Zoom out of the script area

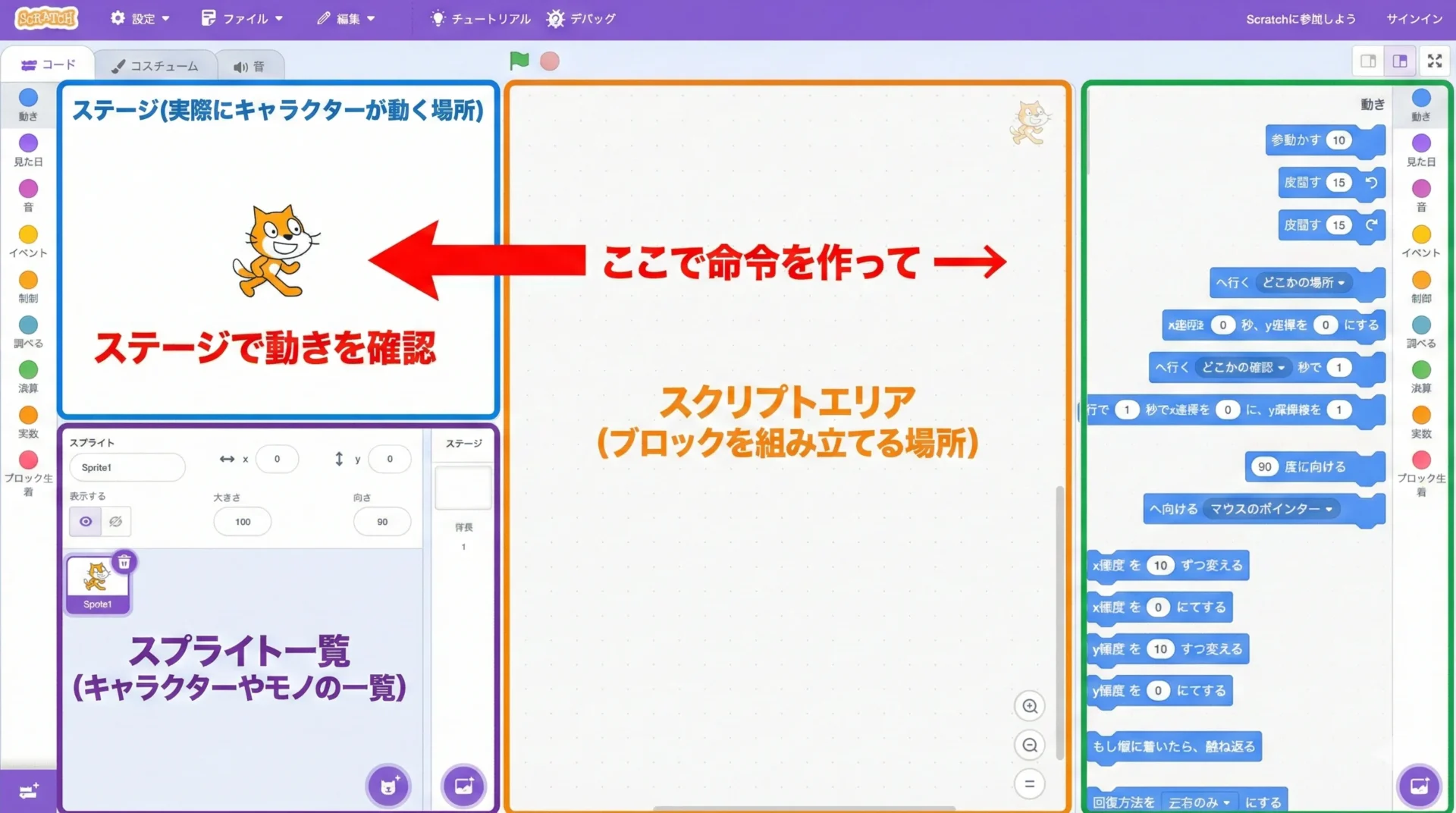click(1029, 746)
